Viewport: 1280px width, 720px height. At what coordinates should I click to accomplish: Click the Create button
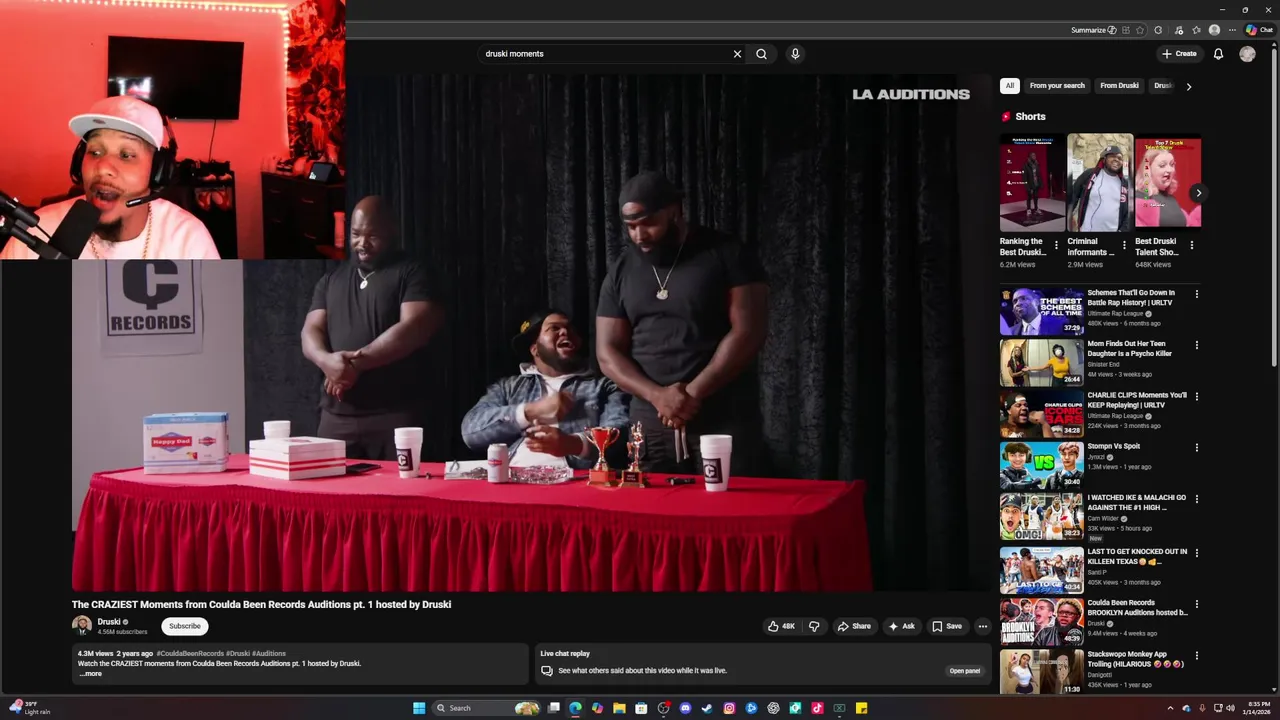(1179, 54)
